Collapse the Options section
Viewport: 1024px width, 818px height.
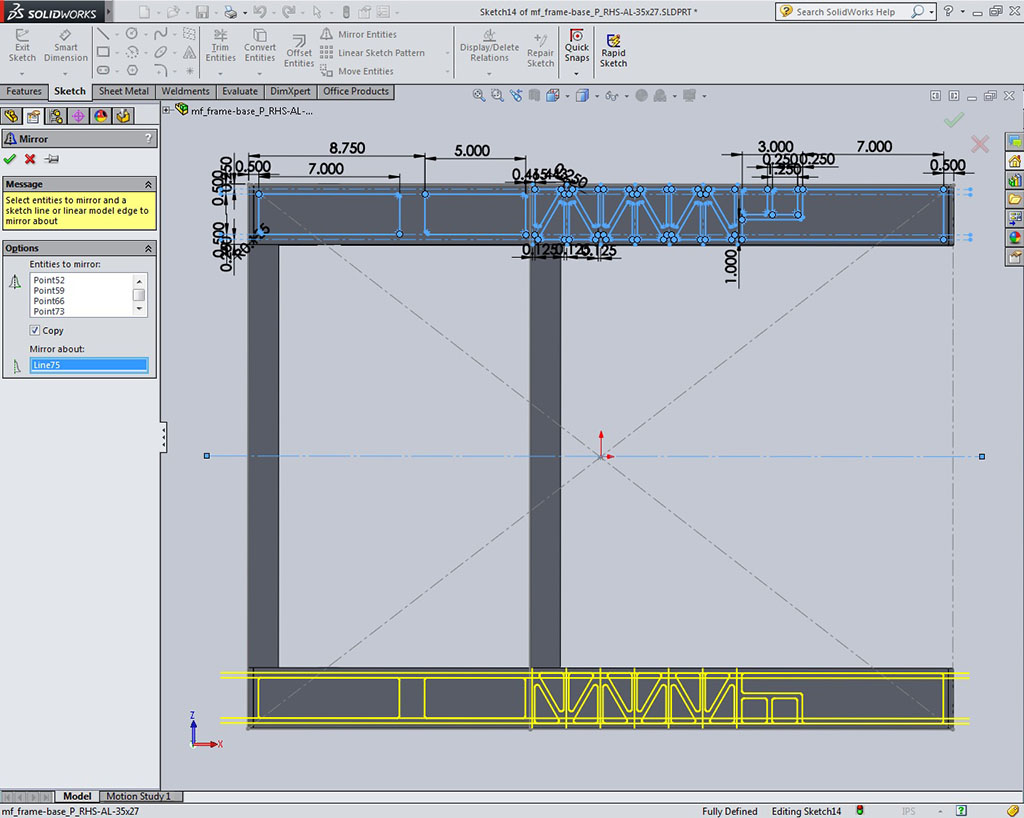[149, 248]
